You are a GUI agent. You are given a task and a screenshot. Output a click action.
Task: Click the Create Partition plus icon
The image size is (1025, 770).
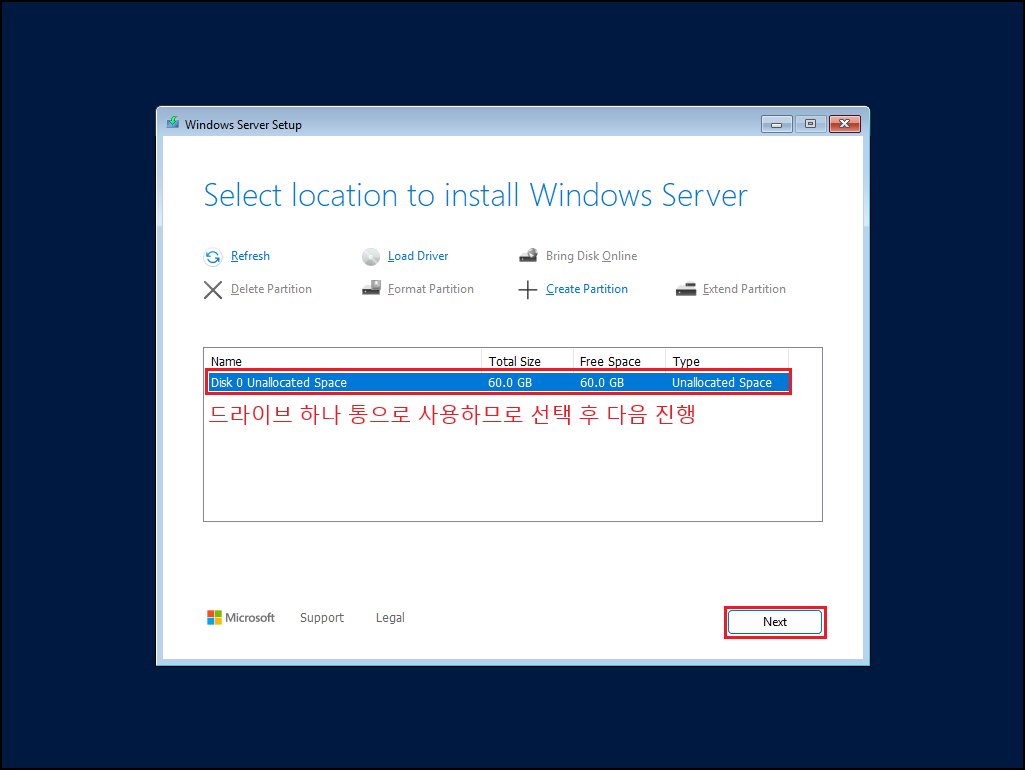click(x=528, y=290)
